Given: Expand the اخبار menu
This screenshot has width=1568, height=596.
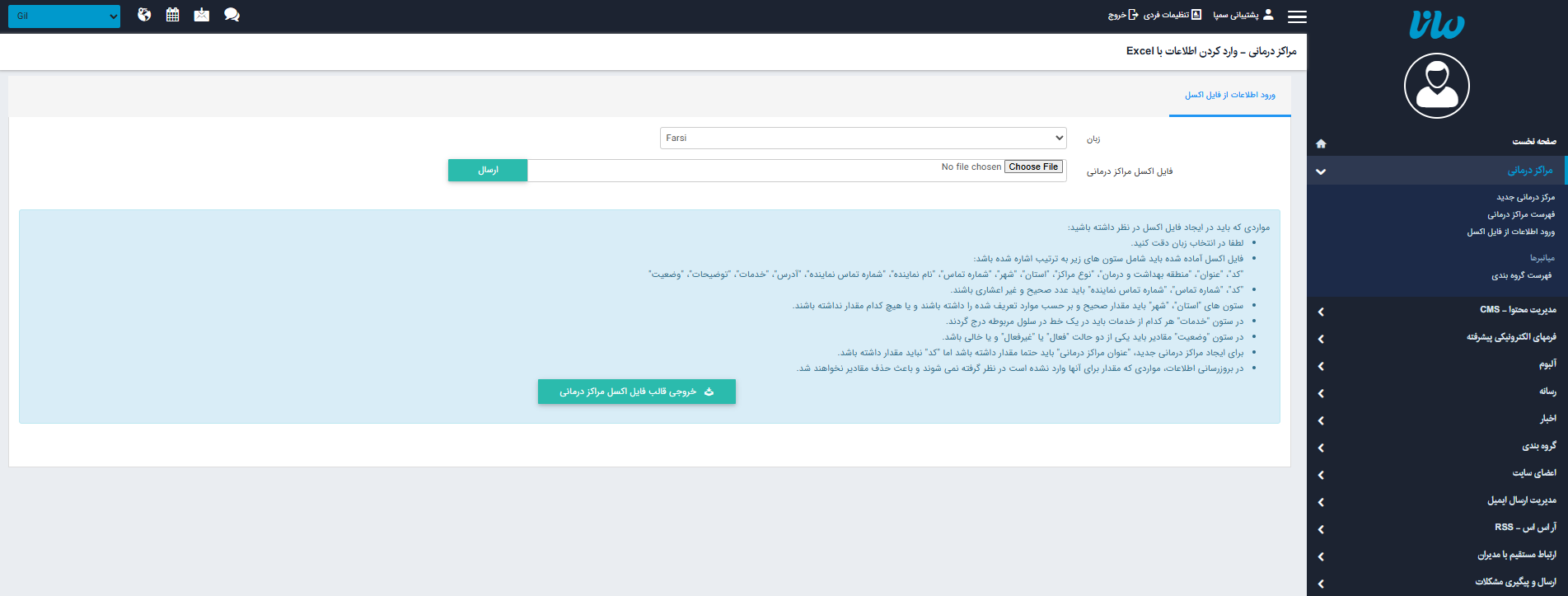Looking at the screenshot, I should coord(1437,419).
